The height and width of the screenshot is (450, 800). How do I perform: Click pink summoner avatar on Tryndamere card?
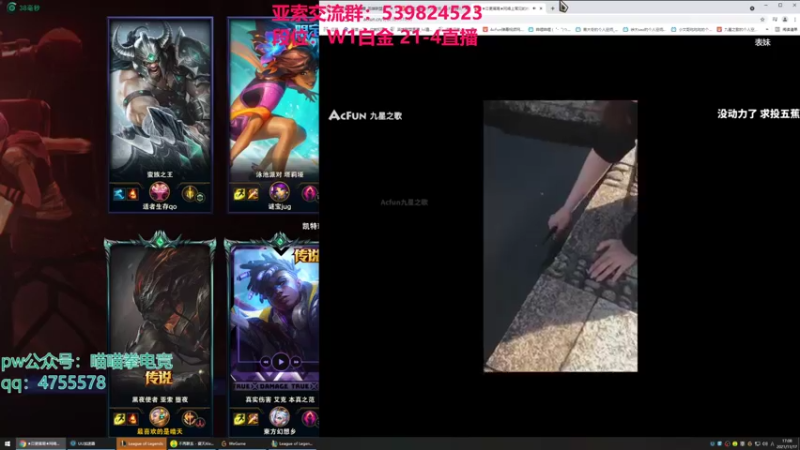[159, 192]
